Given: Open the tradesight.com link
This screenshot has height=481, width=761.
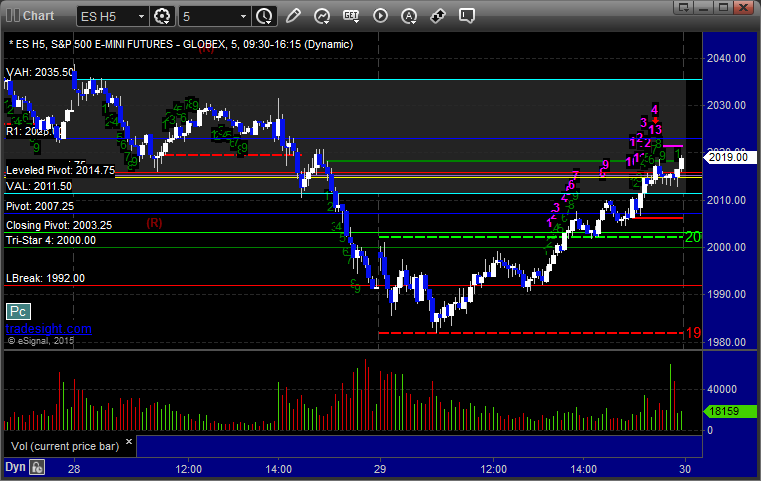Looking at the screenshot, I should point(49,329).
